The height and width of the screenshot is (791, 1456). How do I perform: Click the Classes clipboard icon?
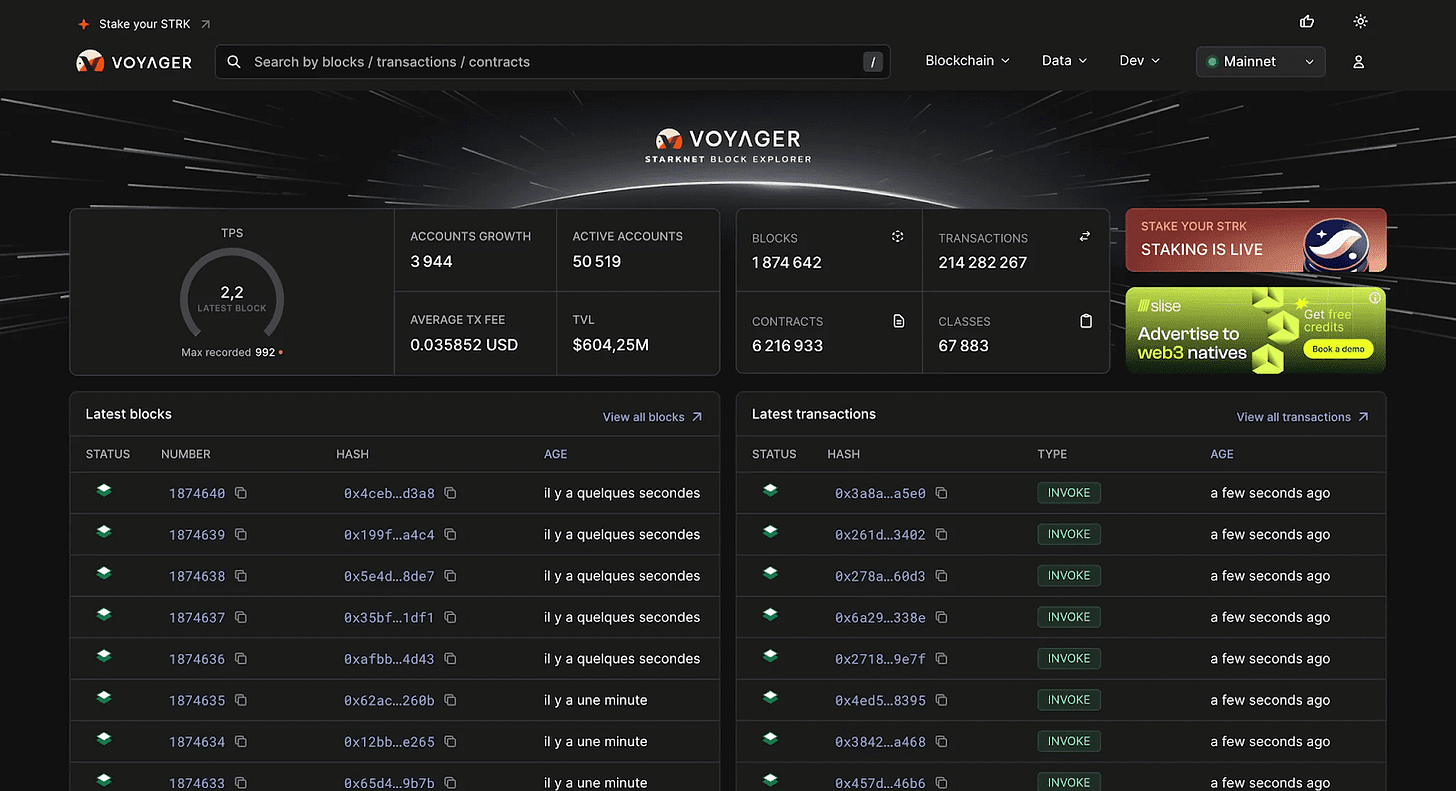tap(1086, 321)
